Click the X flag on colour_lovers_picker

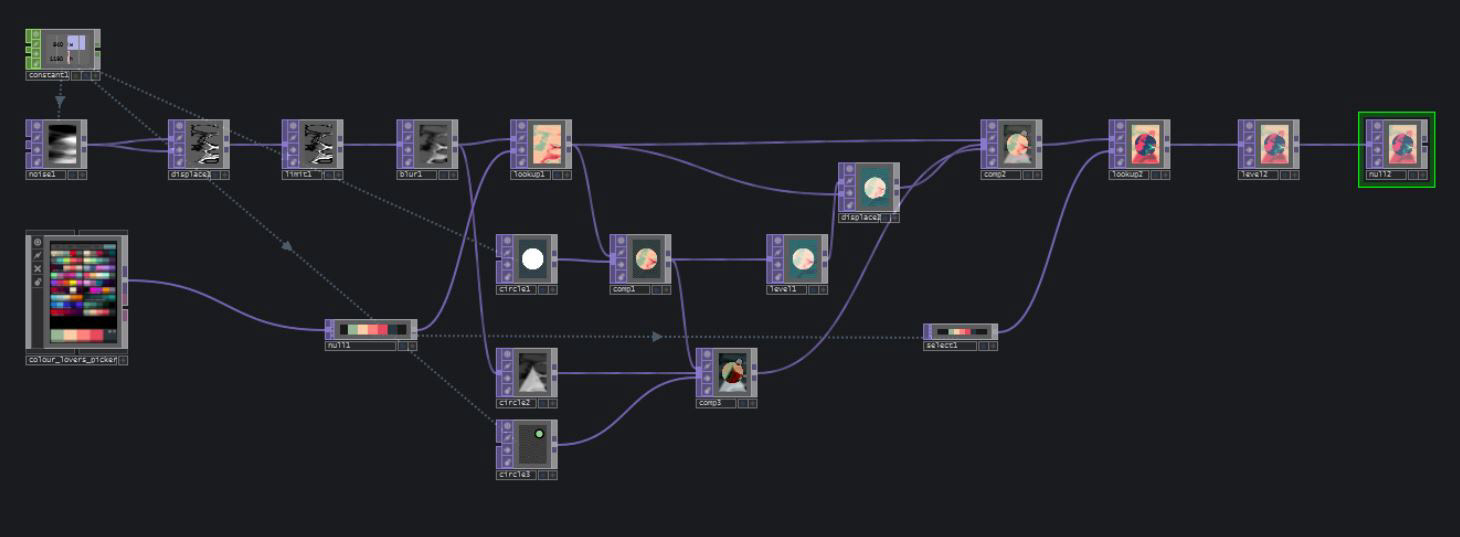point(38,269)
